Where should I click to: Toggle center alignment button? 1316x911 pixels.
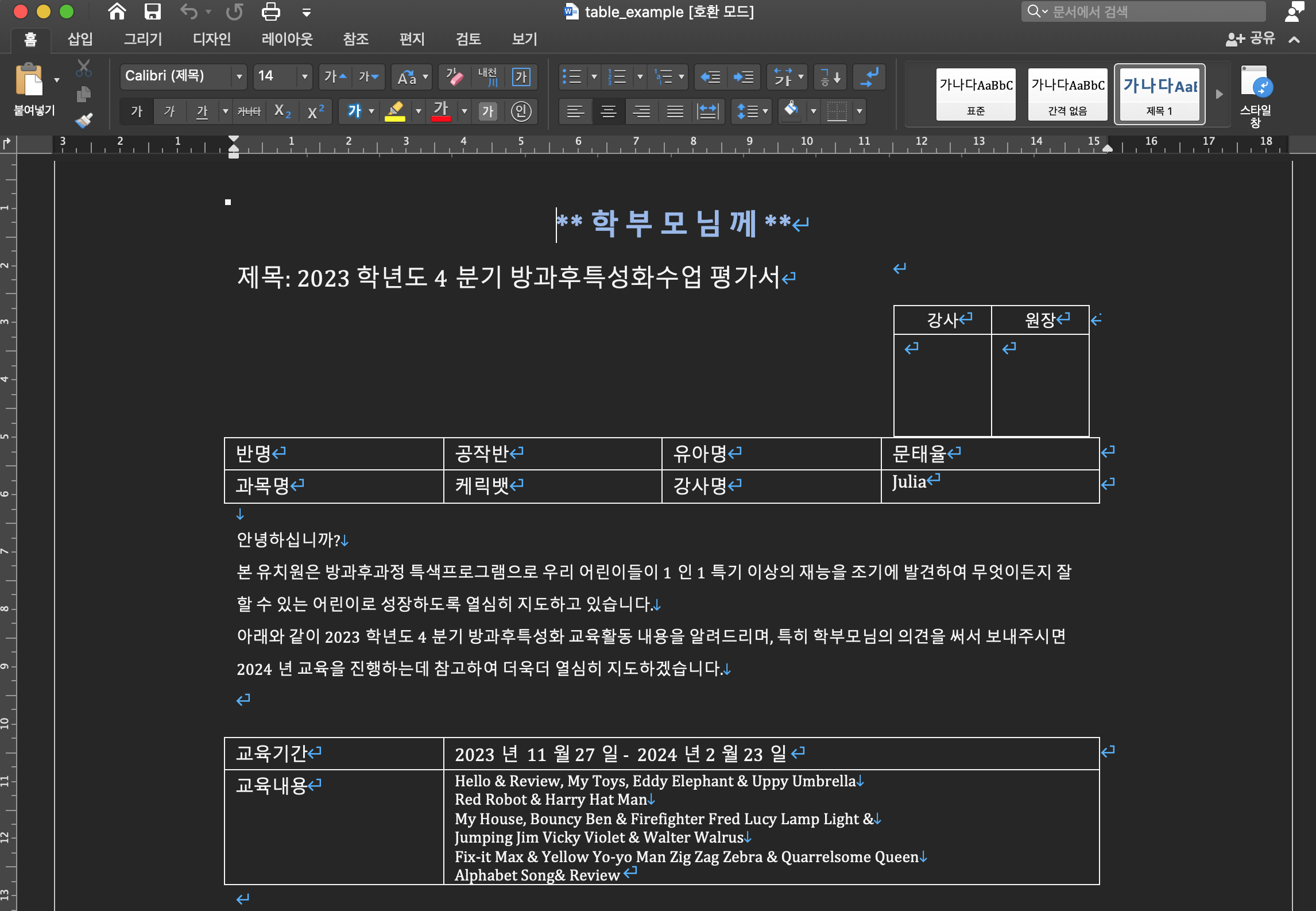pos(608,111)
